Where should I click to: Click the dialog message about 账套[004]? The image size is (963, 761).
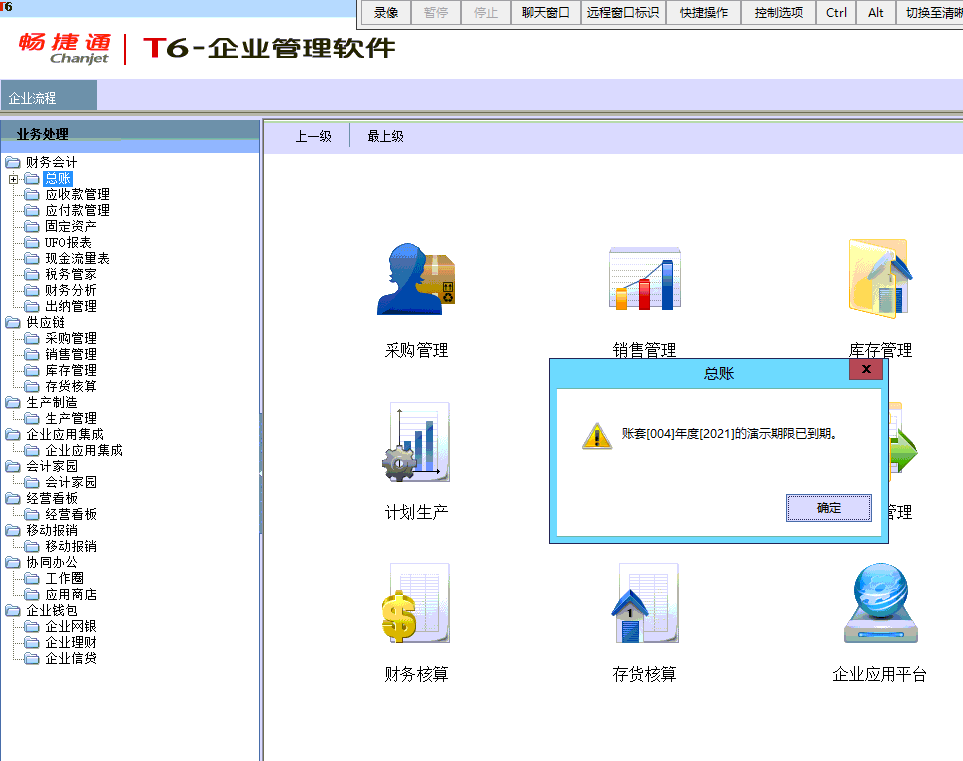[730, 434]
